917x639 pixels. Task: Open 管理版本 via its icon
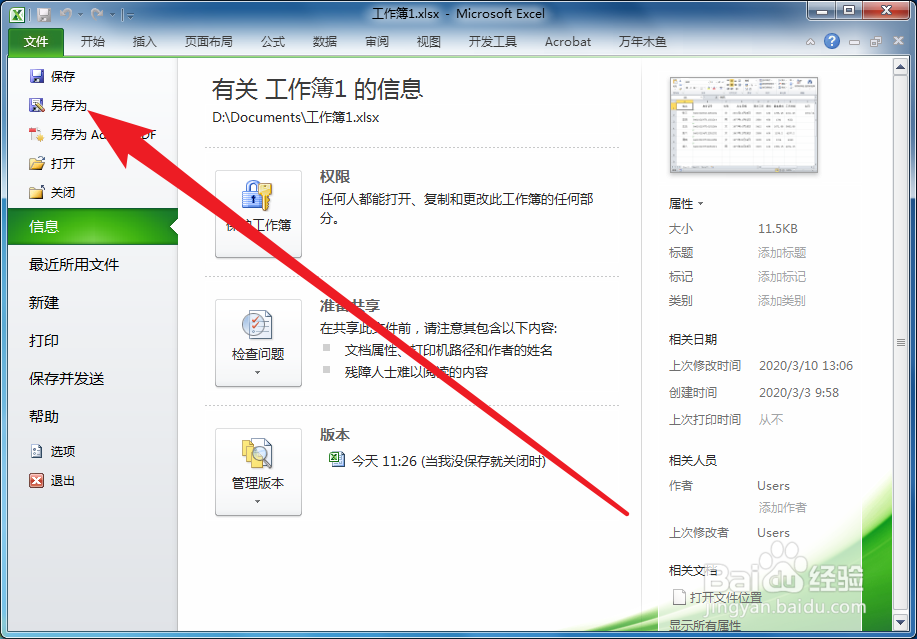[258, 455]
